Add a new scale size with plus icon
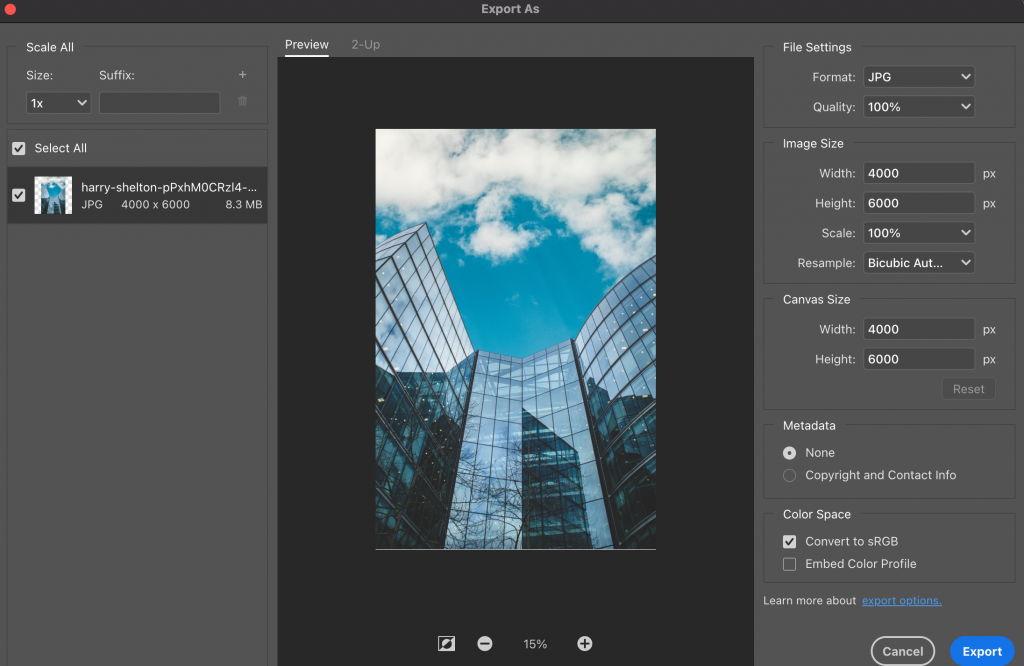Viewport: 1024px width, 666px height. (x=242, y=75)
